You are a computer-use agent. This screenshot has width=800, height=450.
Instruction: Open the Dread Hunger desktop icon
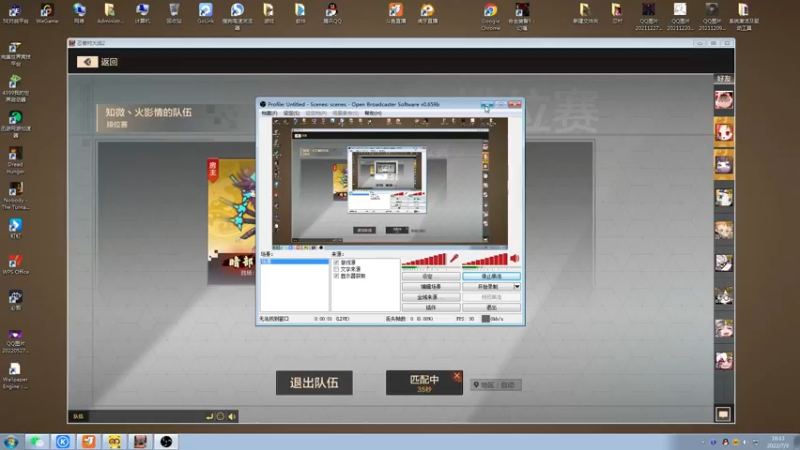click(x=15, y=160)
